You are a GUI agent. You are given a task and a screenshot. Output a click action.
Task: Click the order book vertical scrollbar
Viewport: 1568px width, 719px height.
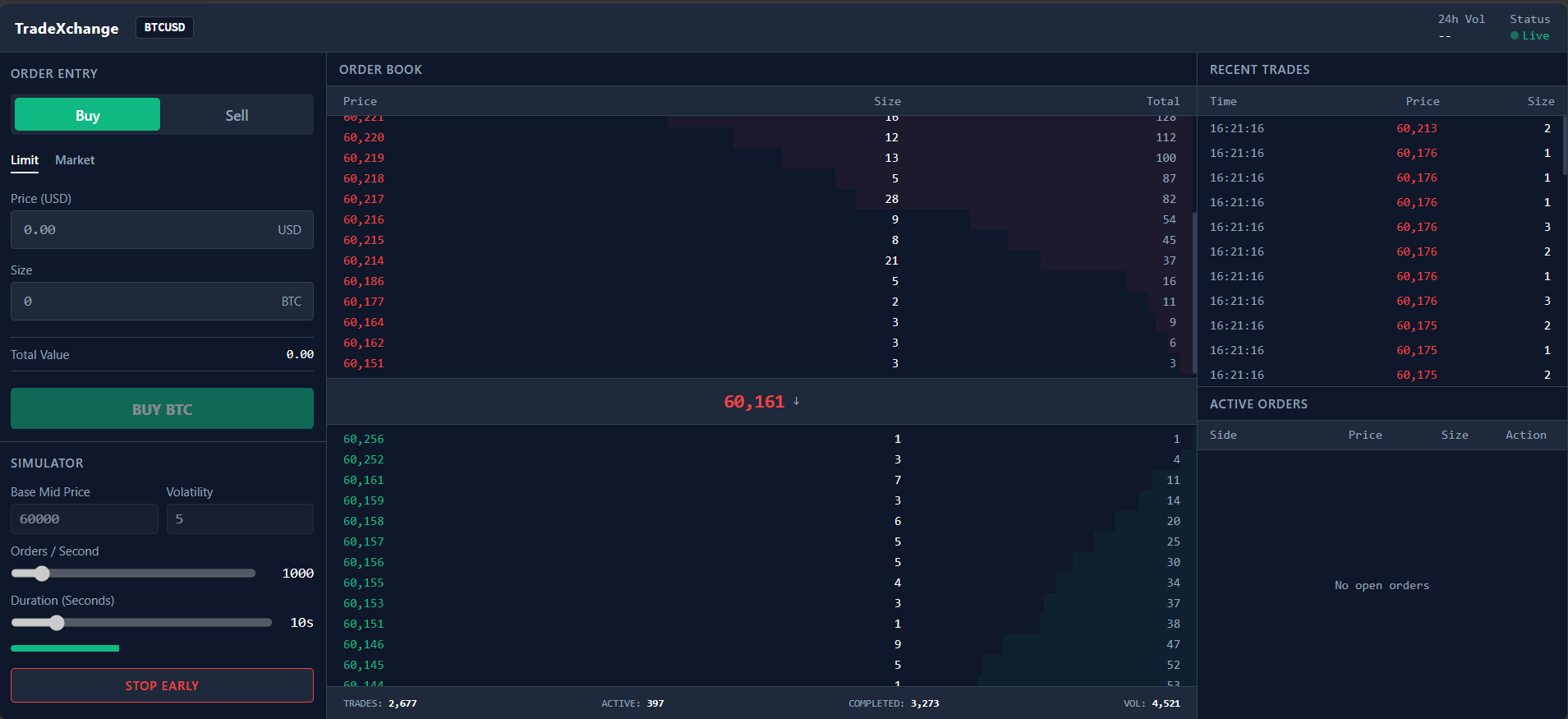[x=1194, y=293]
